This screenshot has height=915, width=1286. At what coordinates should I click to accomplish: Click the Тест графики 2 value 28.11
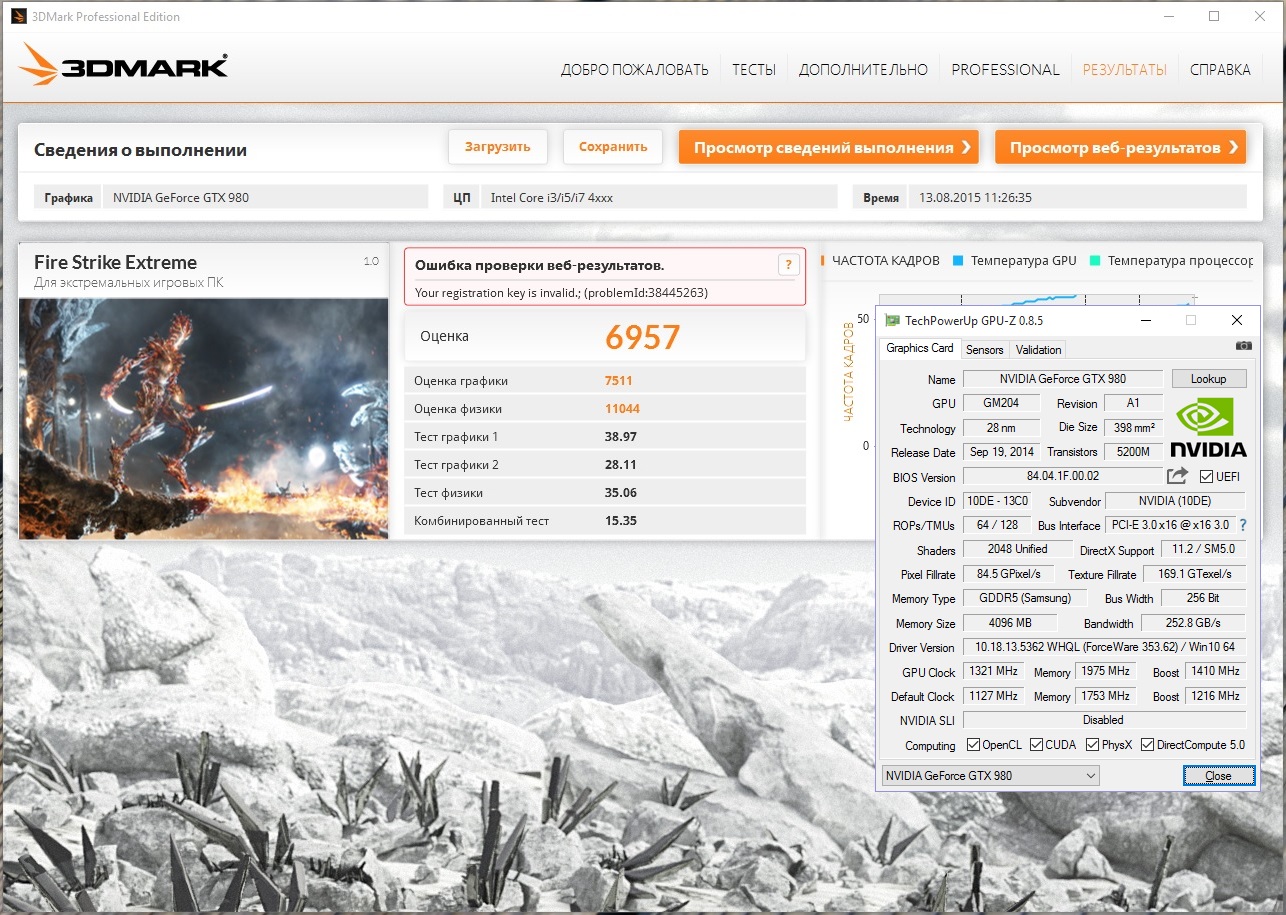[x=620, y=465]
